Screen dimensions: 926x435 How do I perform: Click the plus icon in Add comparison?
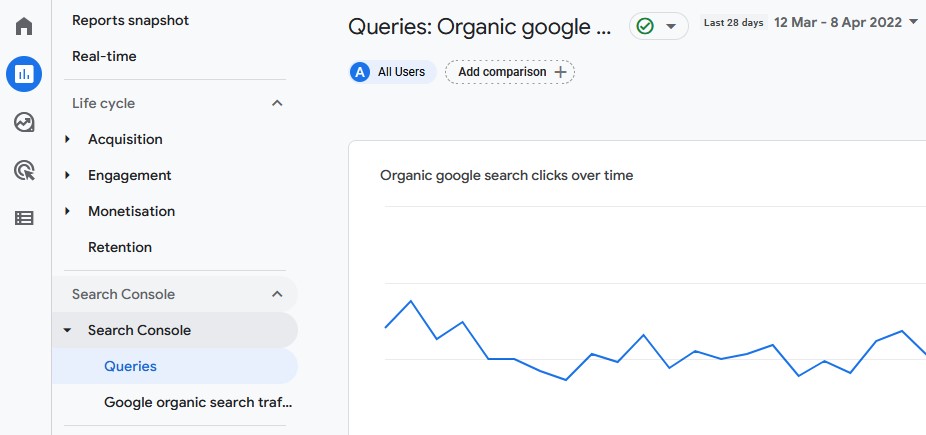(x=560, y=72)
